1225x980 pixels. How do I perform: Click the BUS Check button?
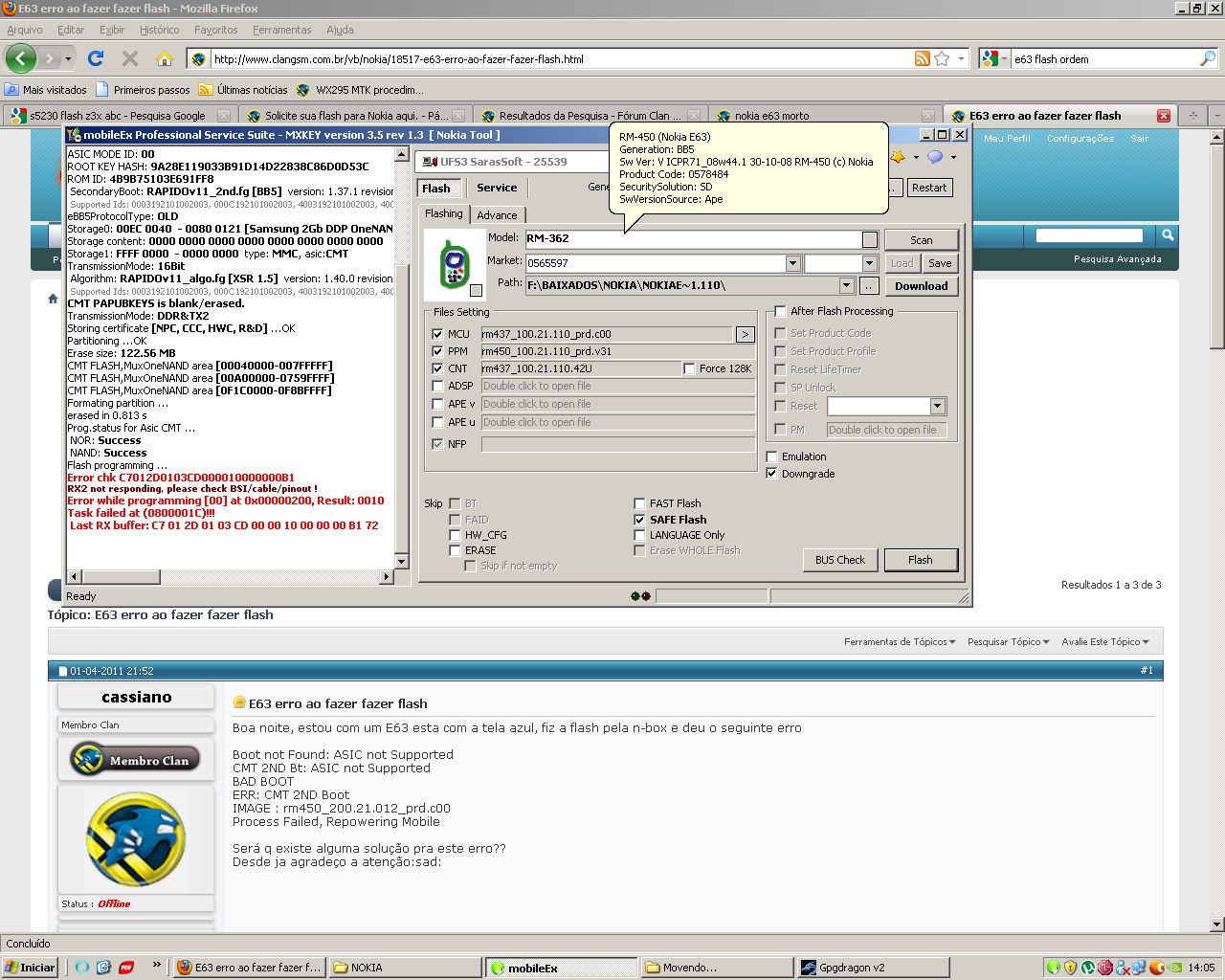(839, 560)
